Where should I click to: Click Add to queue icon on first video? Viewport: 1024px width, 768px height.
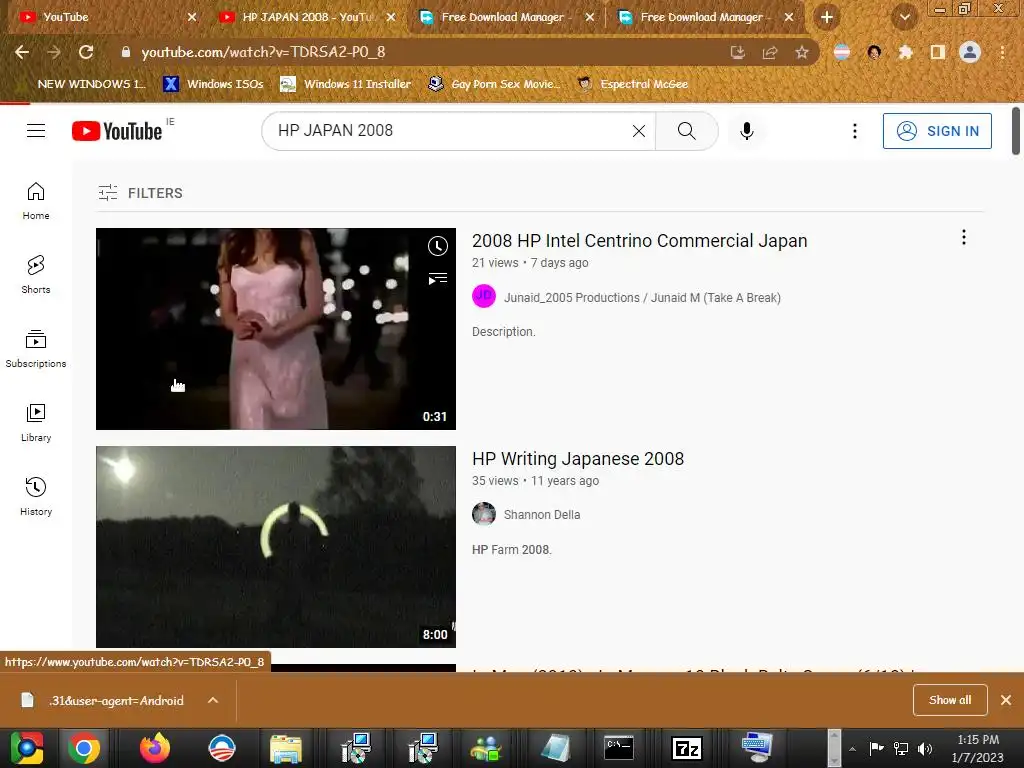[x=438, y=279]
